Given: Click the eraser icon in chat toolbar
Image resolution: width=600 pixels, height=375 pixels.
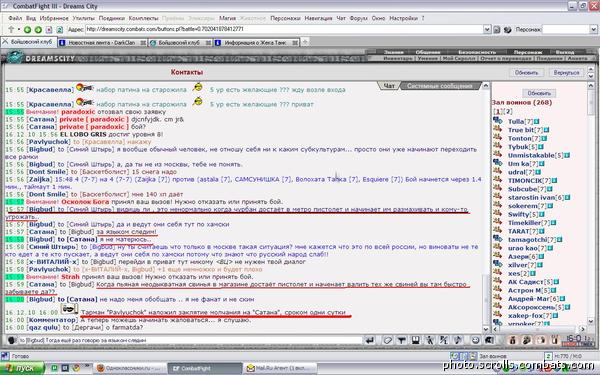Looking at the screenshot, I should (387, 340).
